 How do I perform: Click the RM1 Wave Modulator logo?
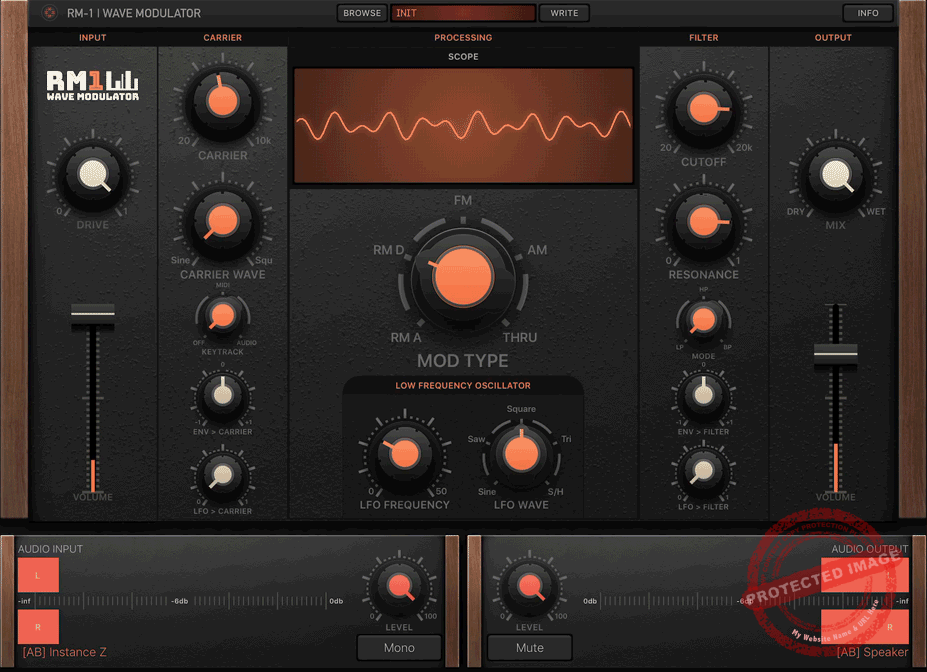(x=93, y=86)
